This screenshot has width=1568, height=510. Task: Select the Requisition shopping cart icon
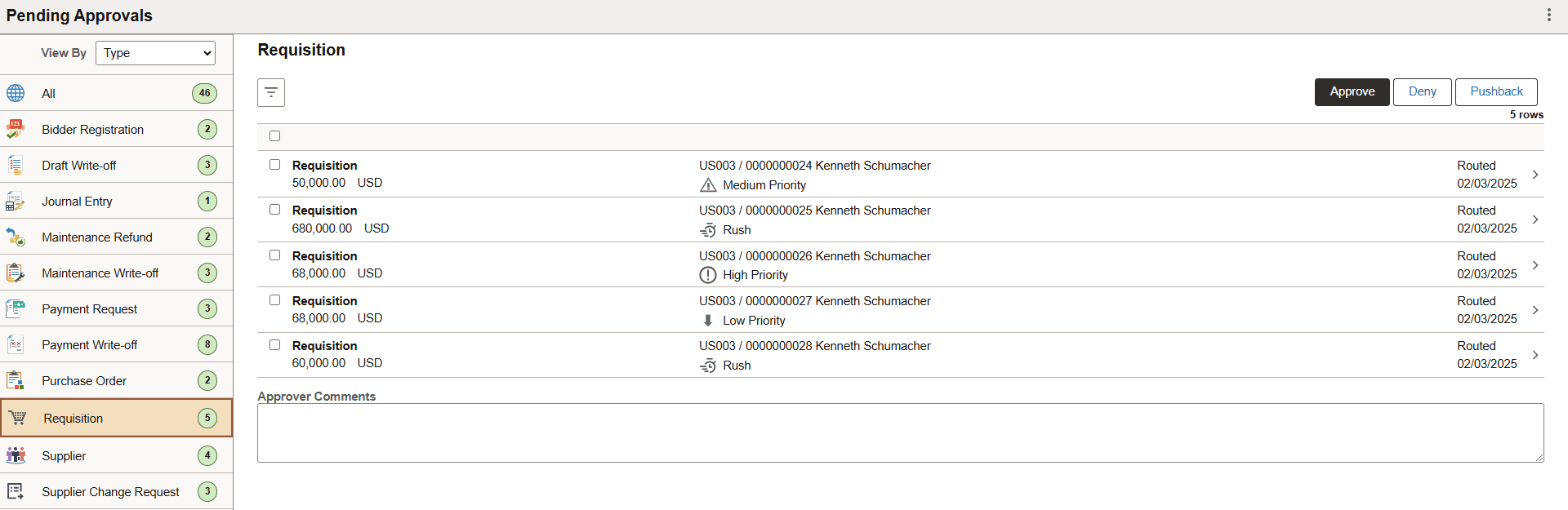[x=17, y=417]
